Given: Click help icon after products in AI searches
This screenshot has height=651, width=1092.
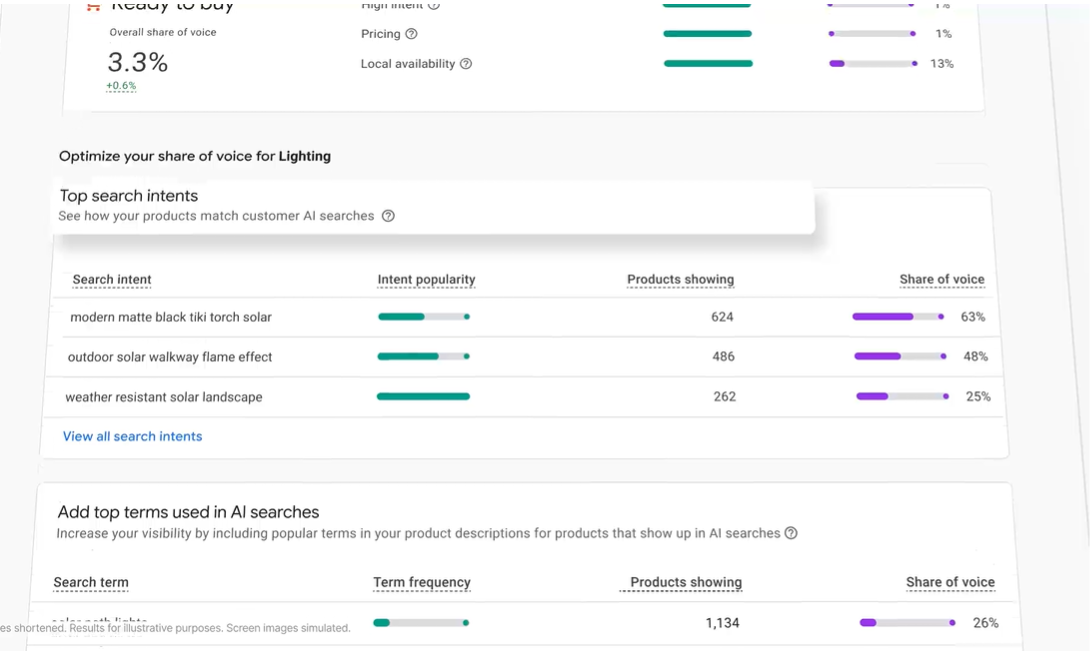Looking at the screenshot, I should click(791, 533).
